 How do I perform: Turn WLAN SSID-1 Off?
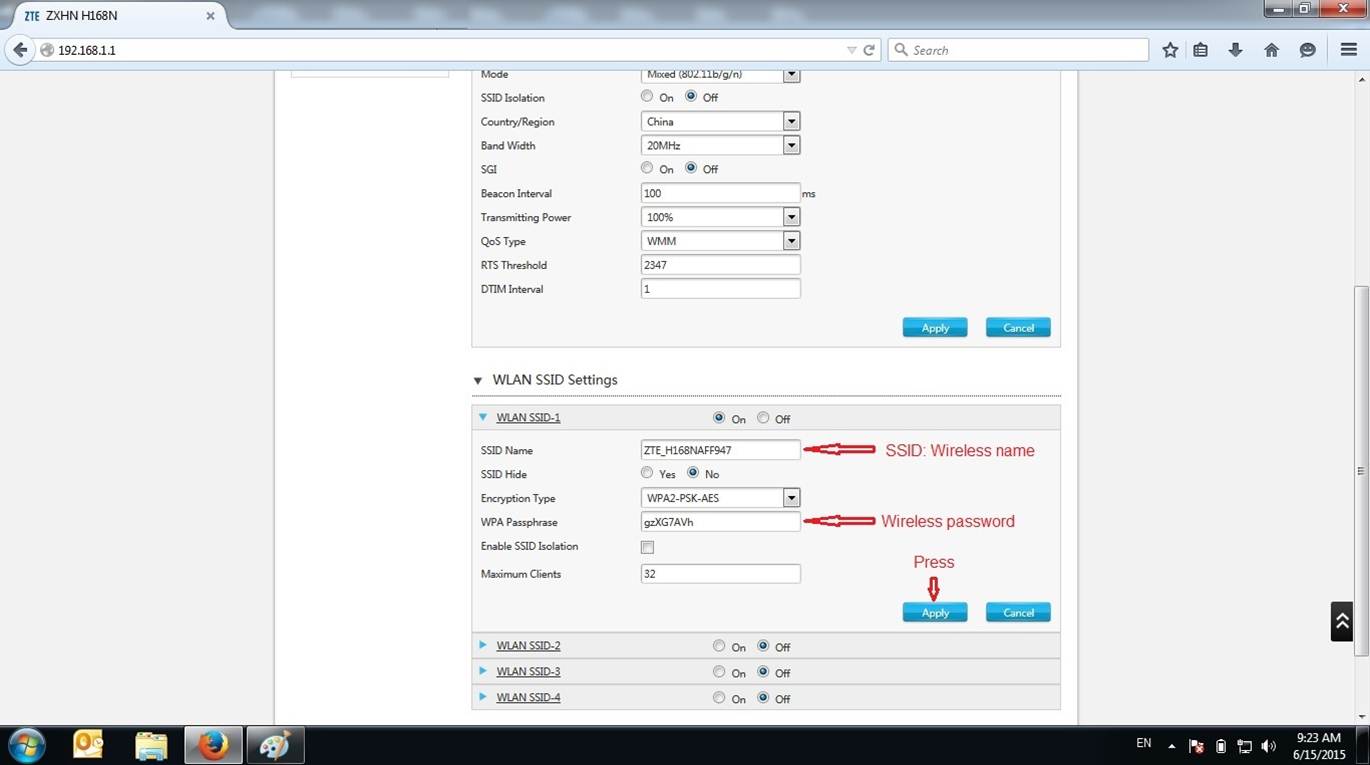coord(763,418)
